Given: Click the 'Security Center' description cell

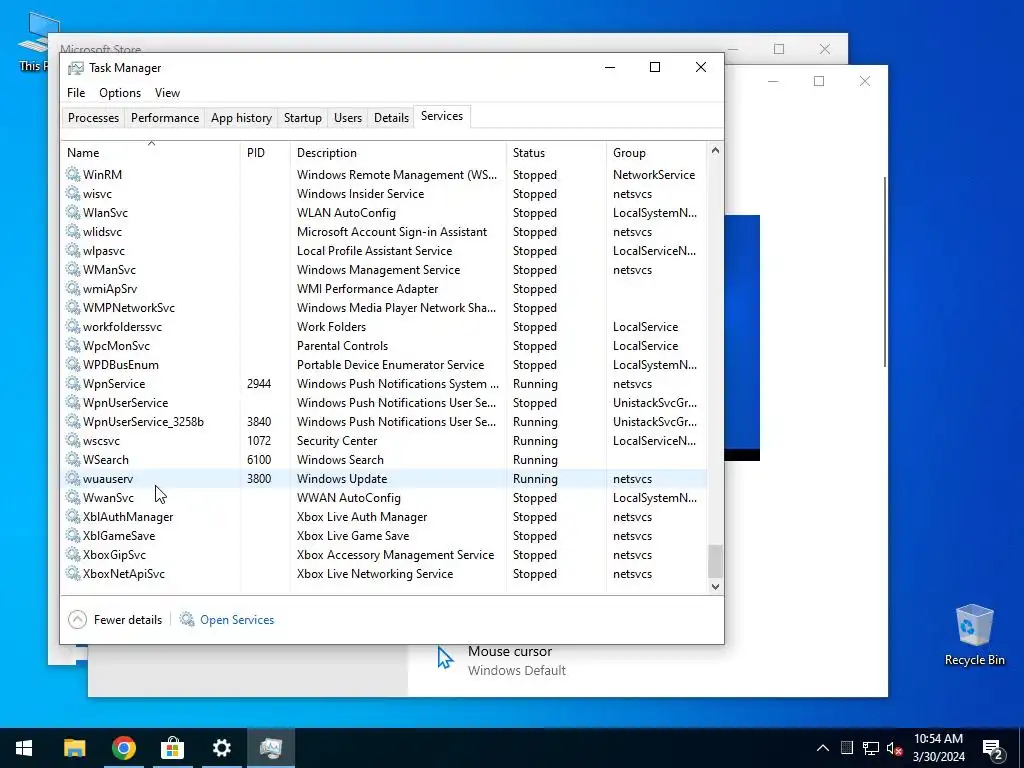Looking at the screenshot, I should [x=337, y=441].
